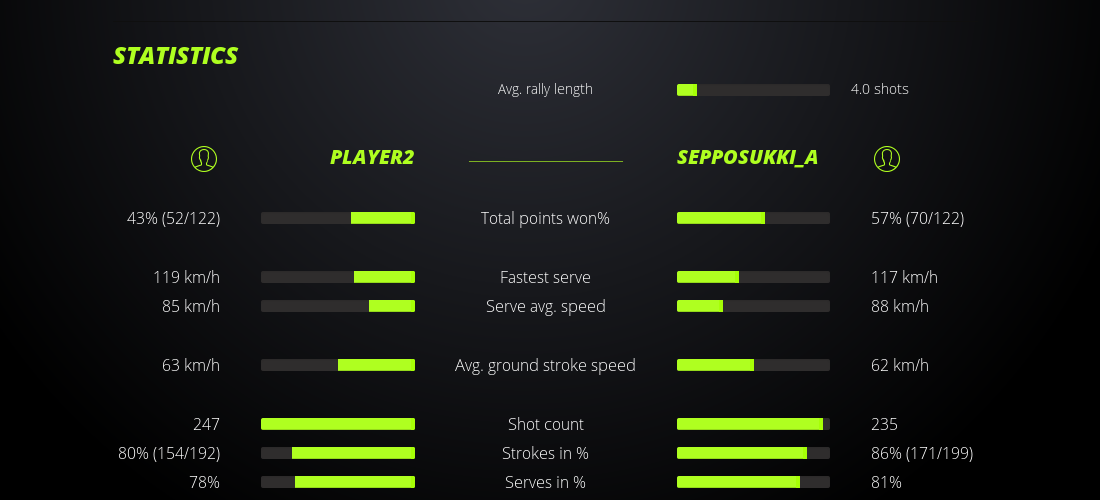Click the Avg. rally length bar
1100x500 pixels.
coord(753,90)
